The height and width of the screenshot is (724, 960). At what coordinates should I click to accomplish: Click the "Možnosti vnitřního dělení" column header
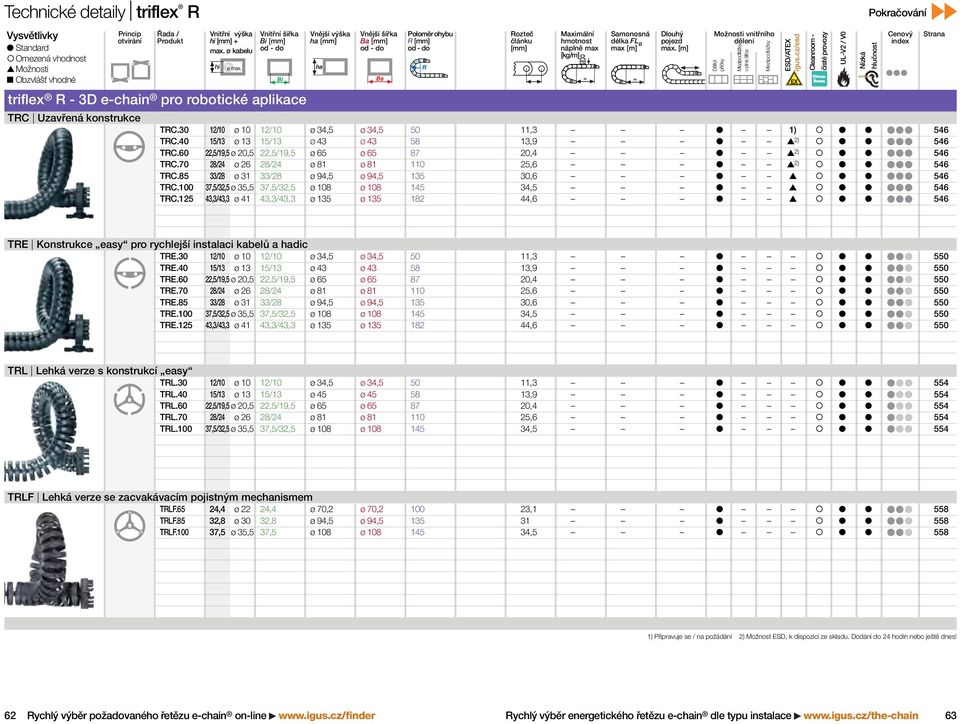(x=744, y=37)
